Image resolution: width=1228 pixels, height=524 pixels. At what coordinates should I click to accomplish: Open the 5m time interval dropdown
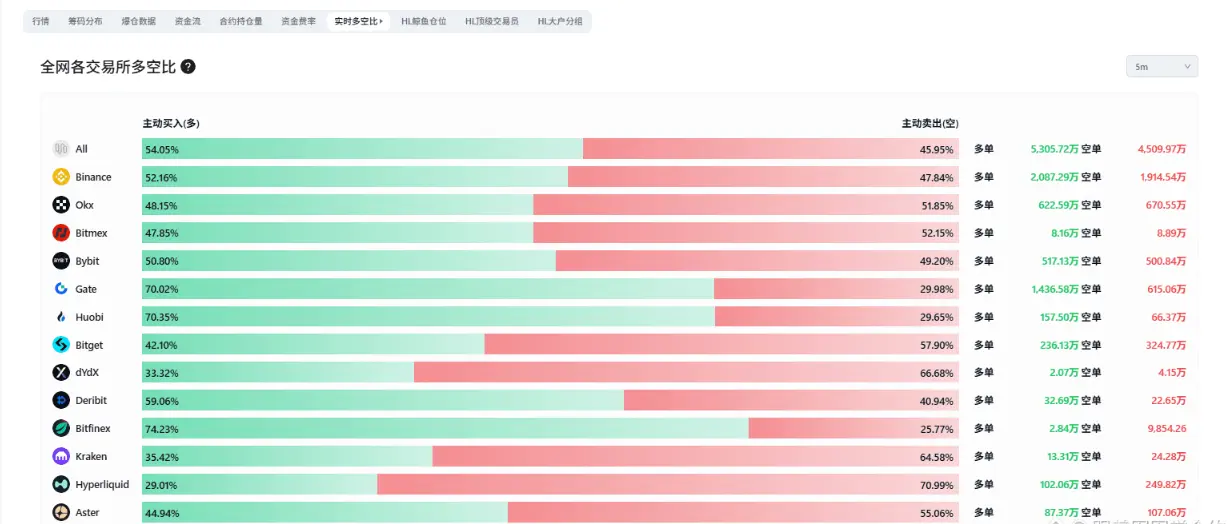coord(1161,66)
